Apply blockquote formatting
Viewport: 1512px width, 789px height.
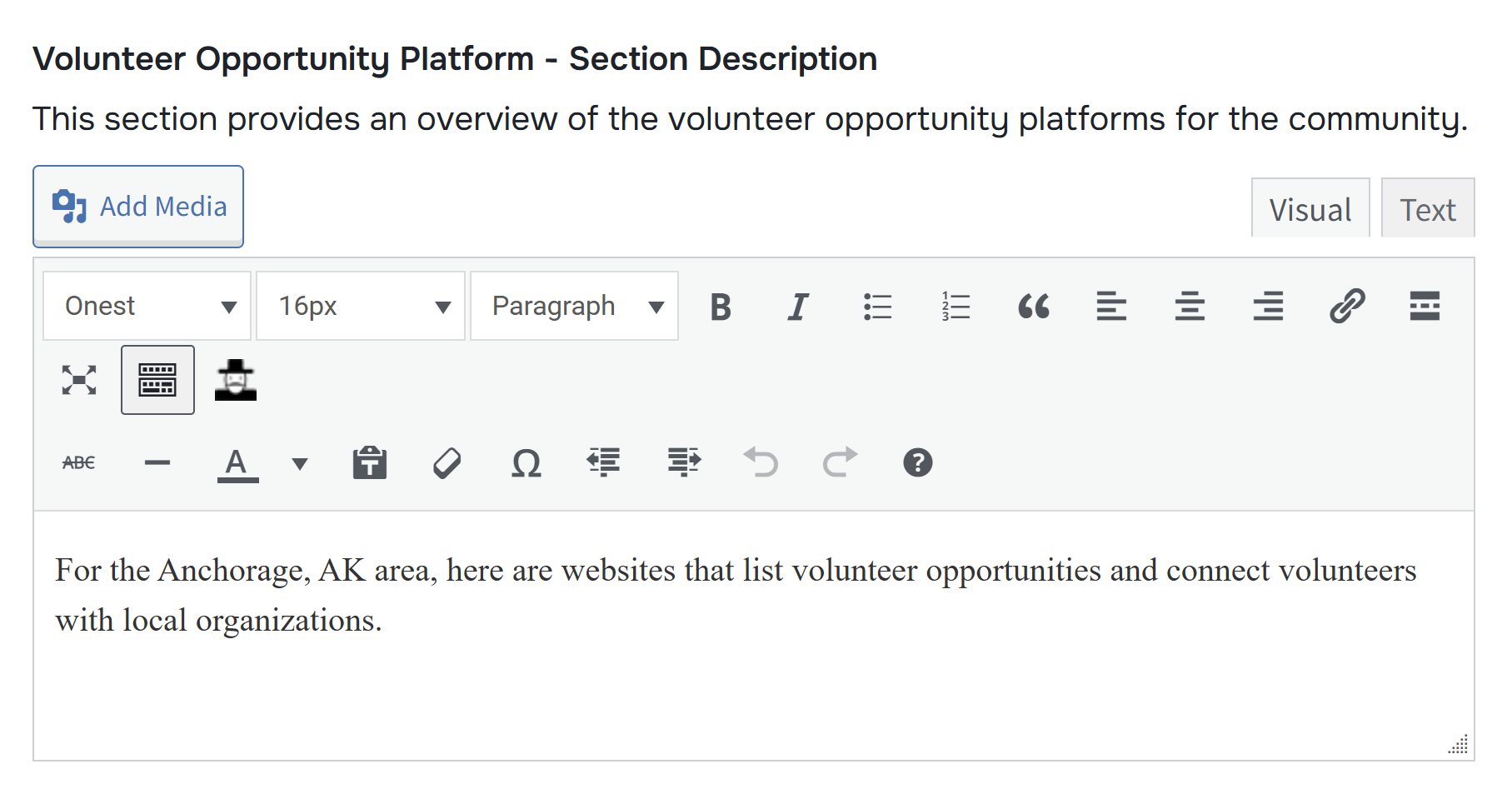coord(1034,307)
